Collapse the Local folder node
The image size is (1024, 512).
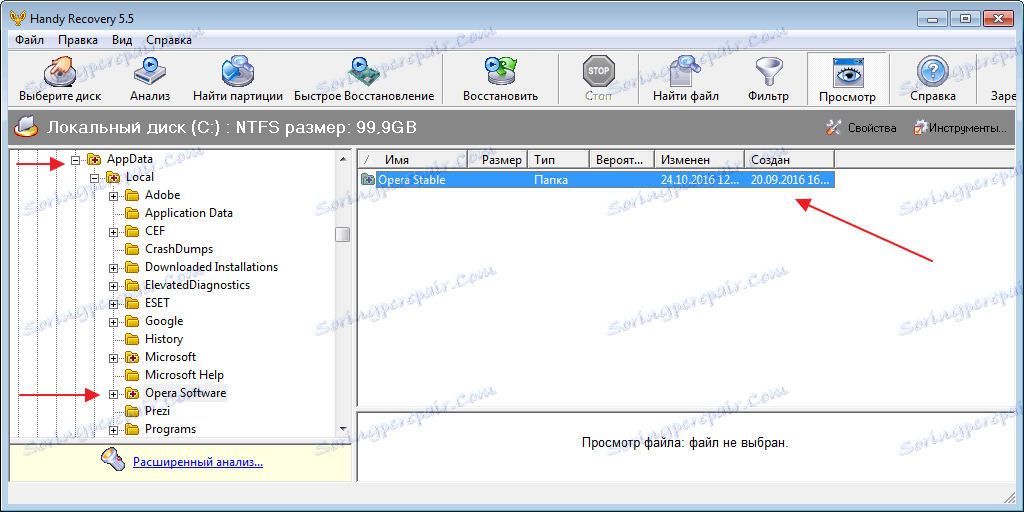tap(94, 177)
